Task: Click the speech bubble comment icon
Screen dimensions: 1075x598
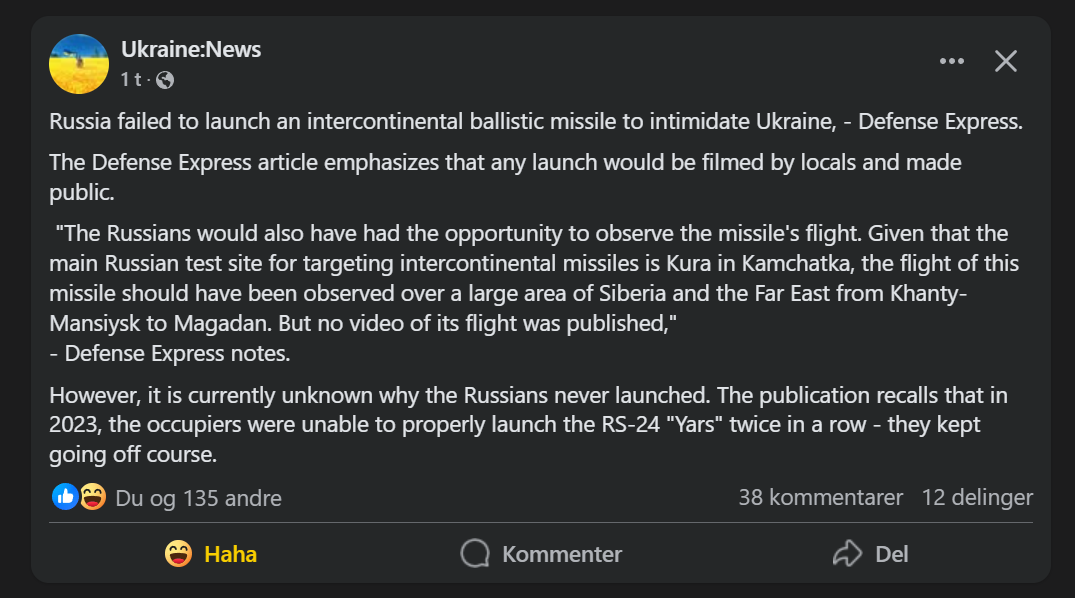Action: coord(475,553)
